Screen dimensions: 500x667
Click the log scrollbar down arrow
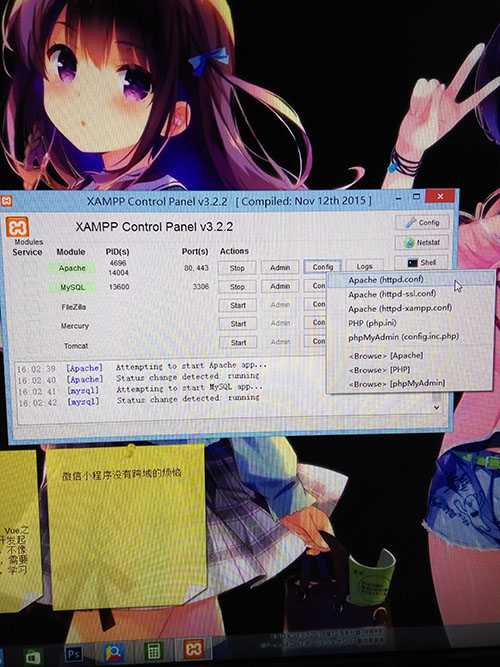437,408
